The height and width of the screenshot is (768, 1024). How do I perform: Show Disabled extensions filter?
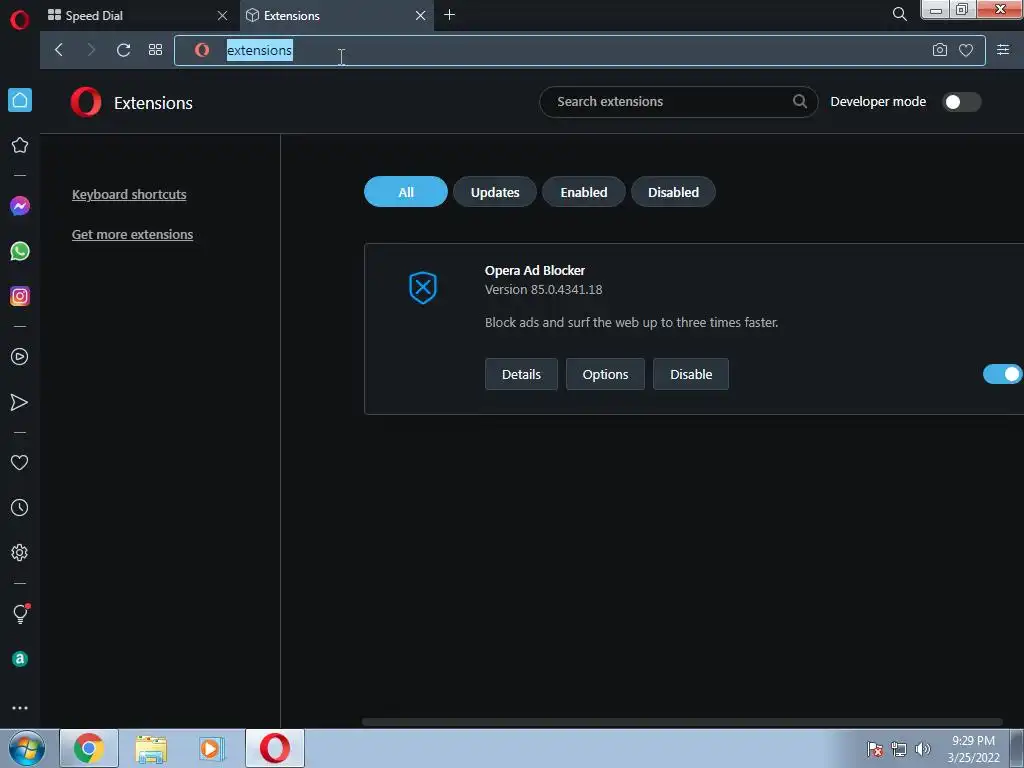click(x=673, y=192)
